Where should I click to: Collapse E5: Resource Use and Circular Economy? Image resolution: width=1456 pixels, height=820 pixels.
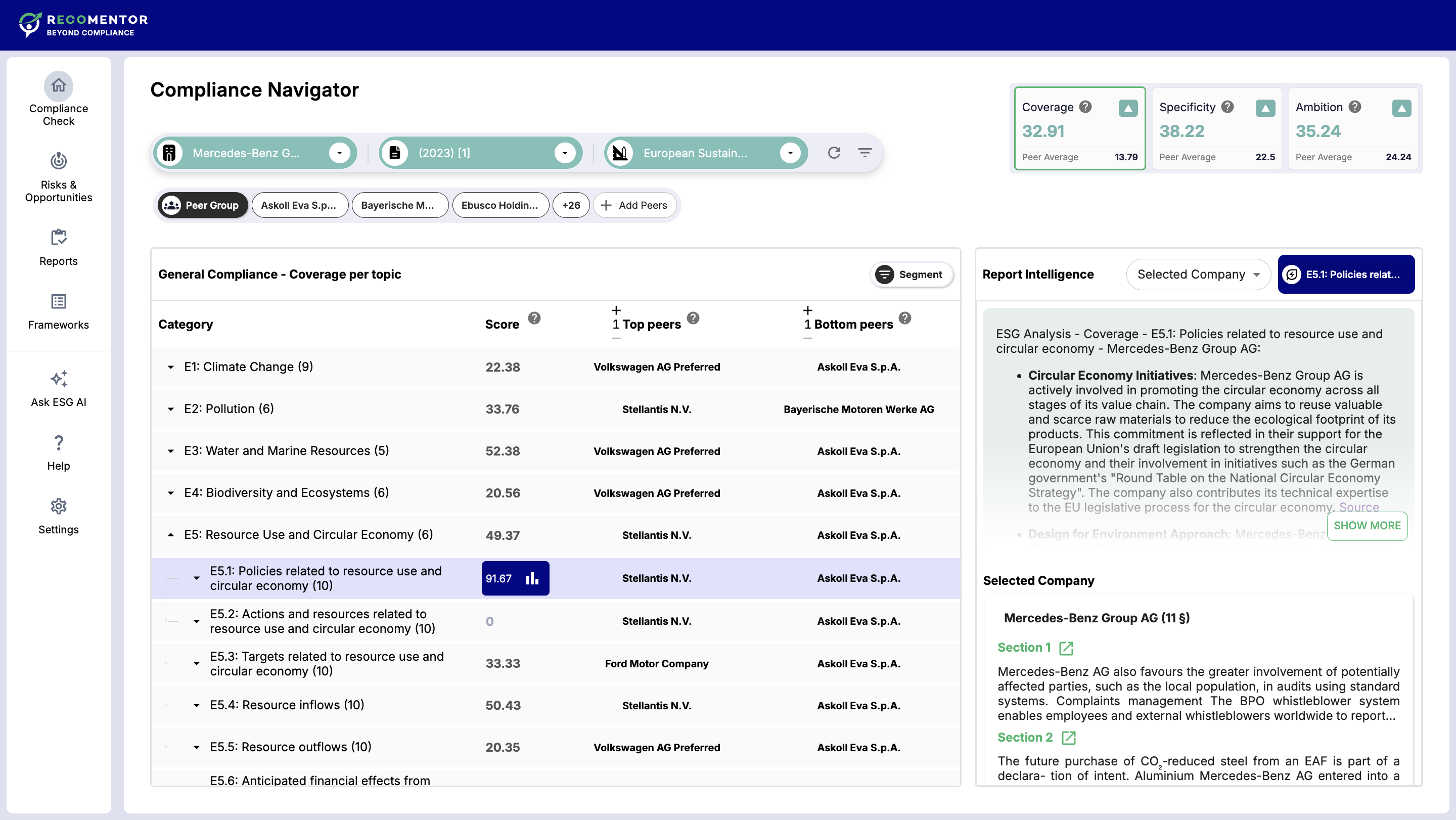(171, 535)
